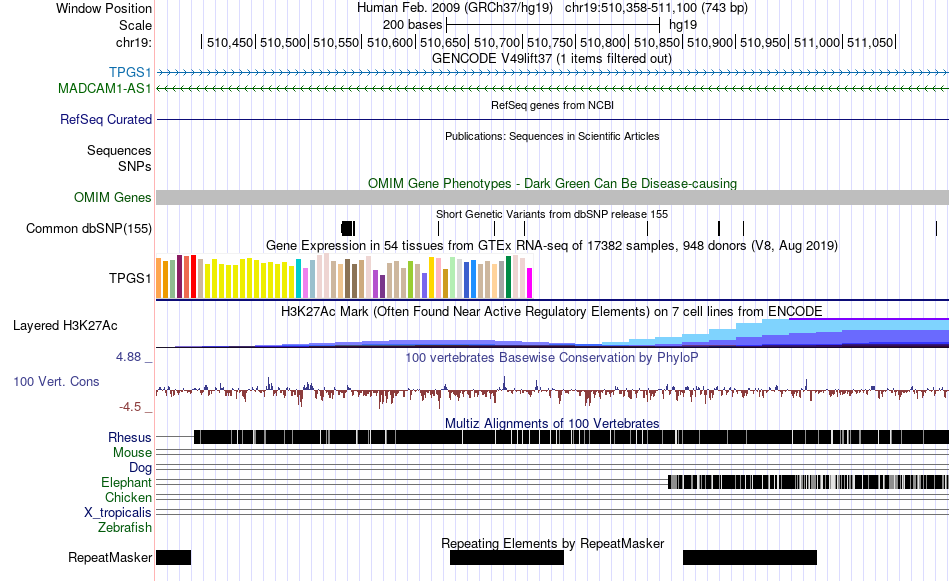Image resolution: width=950 pixels, height=581 pixels.
Task: Click the RepeatMasker block at the left edge
Action: point(173,557)
